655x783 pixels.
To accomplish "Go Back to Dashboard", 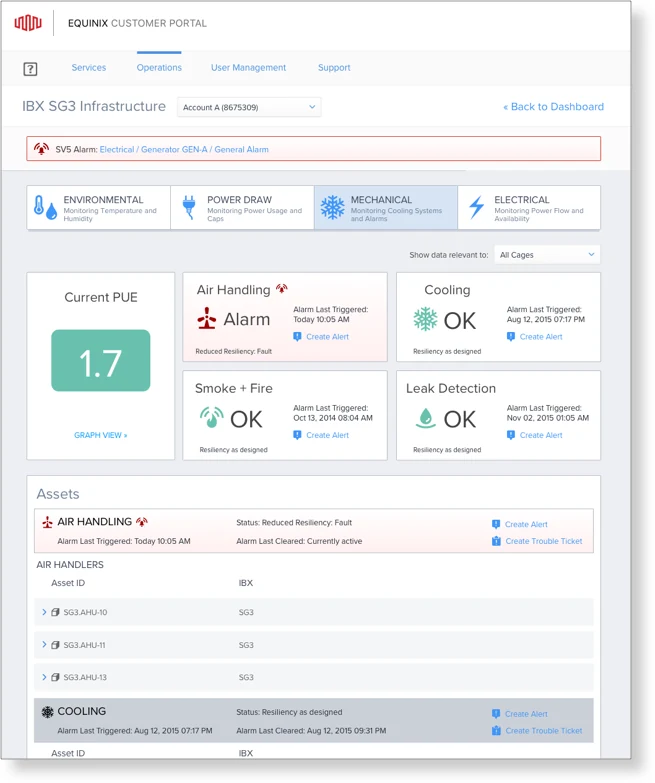I will pyautogui.click(x=554, y=107).
